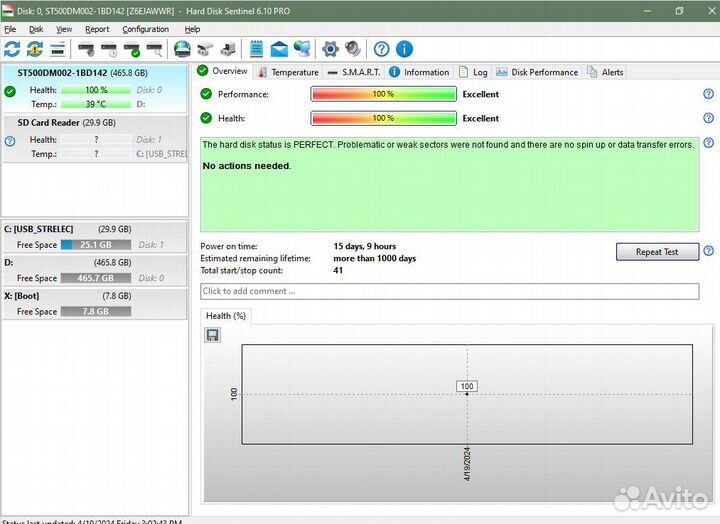This screenshot has width=720, height=524.
Task: Click the comment input field
Action: (x=450, y=291)
